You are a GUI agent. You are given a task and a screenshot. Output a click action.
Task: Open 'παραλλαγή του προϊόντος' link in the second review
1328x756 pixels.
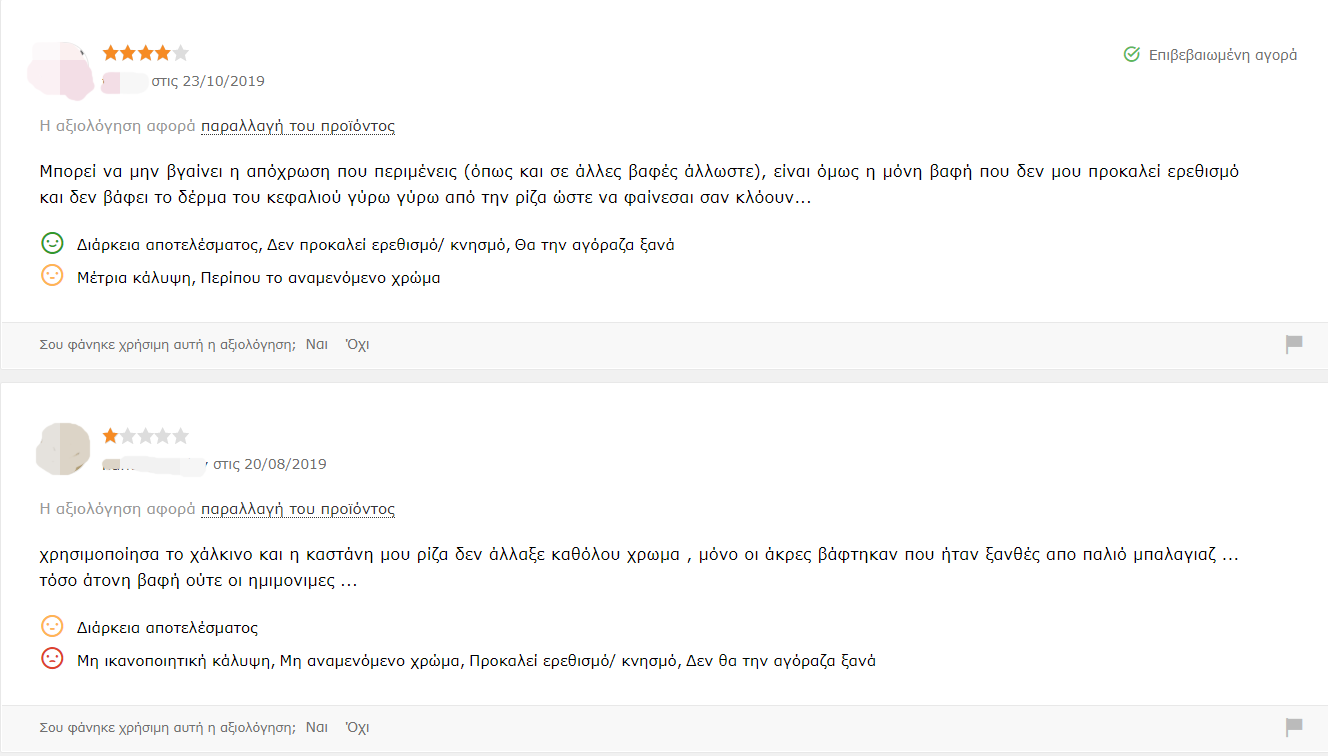pyautogui.click(x=298, y=509)
